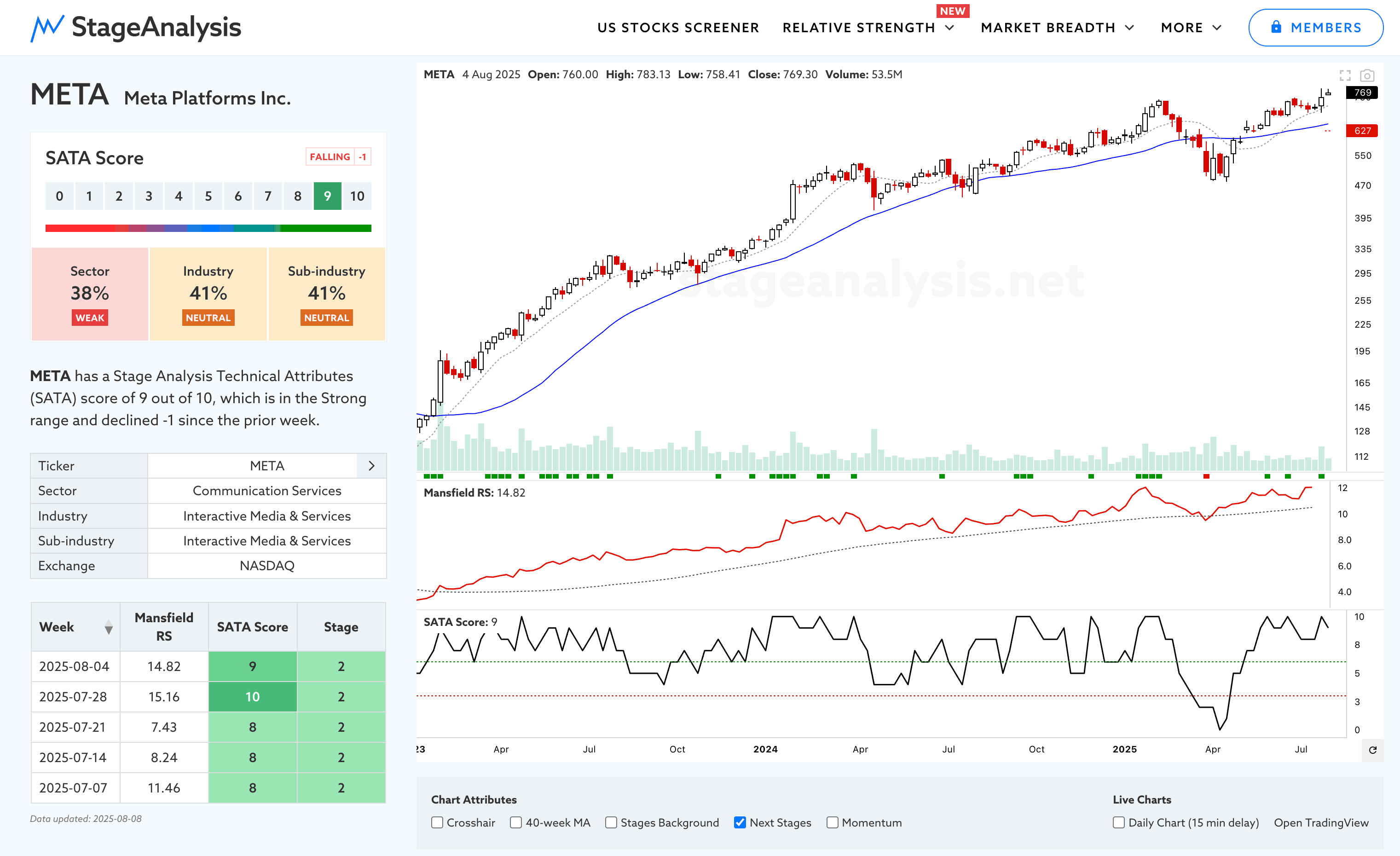
Task: Open the More dropdown menu
Action: coord(1191,28)
